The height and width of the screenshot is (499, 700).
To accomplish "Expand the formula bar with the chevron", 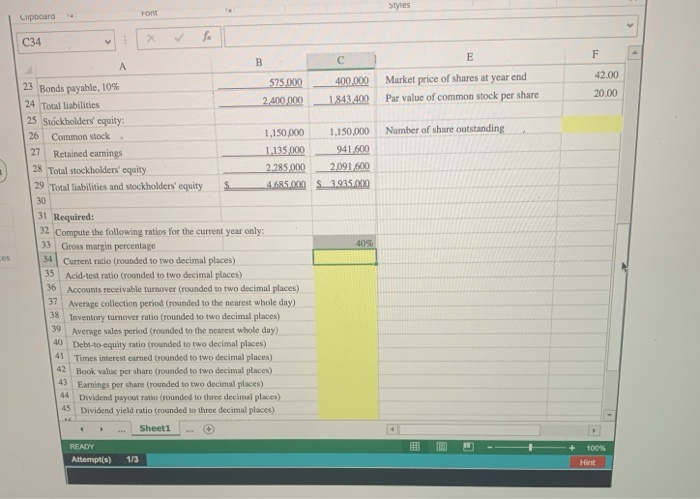I will [630, 25].
